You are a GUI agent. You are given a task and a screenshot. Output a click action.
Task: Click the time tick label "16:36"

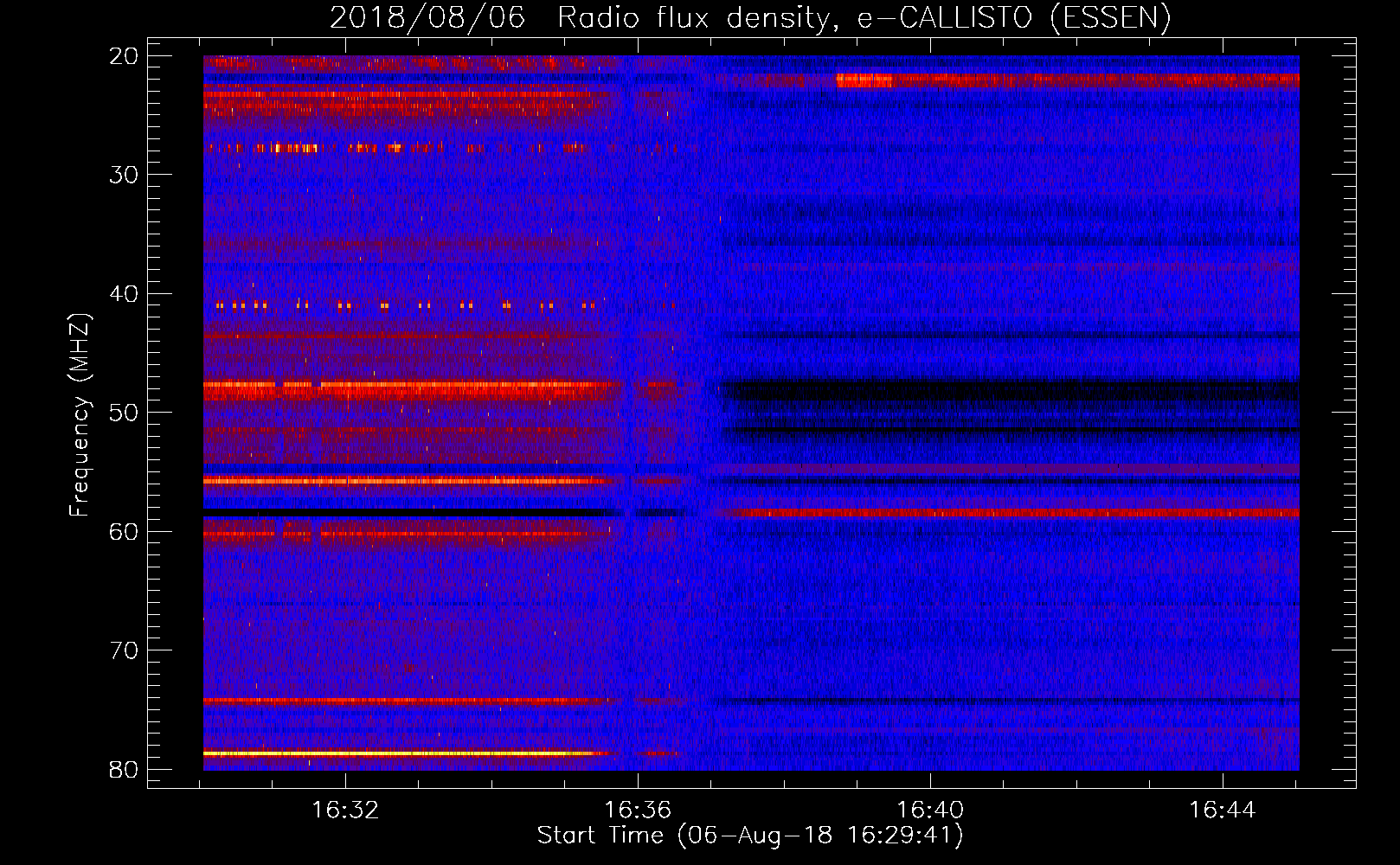(x=638, y=811)
